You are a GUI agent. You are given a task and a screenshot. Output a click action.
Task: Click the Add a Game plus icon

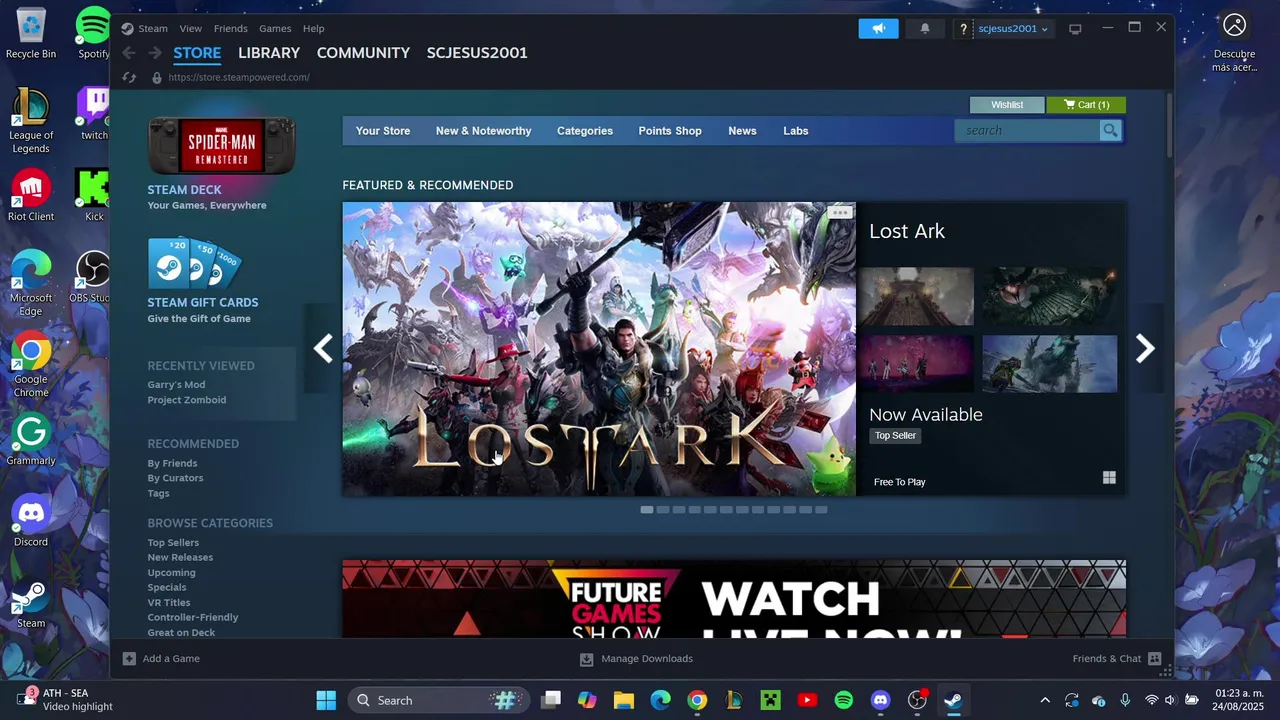pos(129,658)
